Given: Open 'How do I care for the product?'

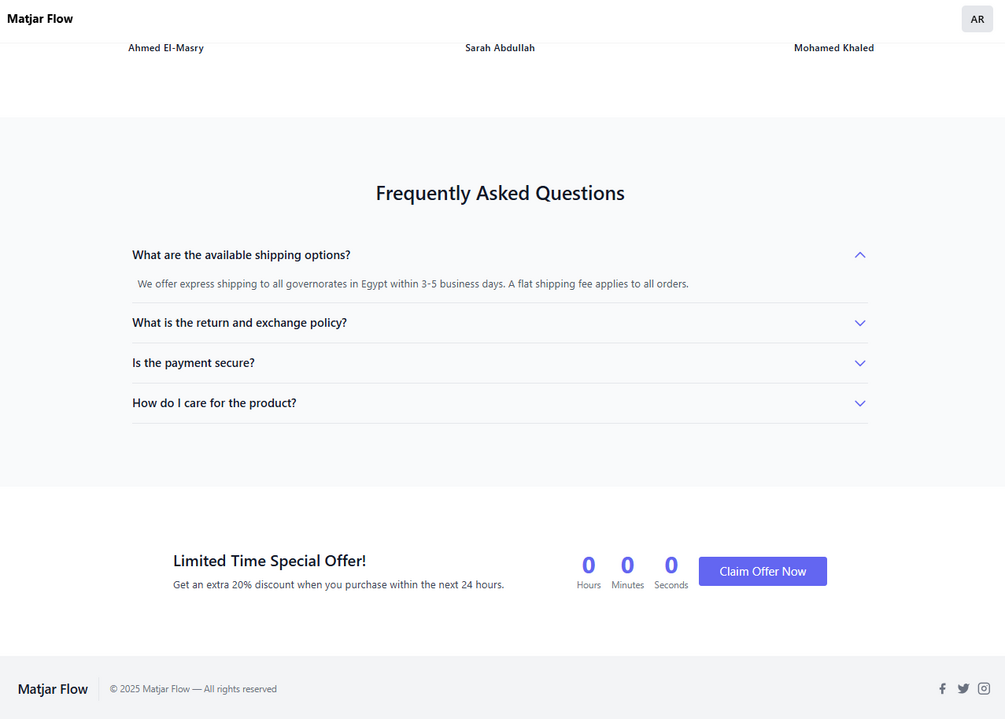Looking at the screenshot, I should point(214,403).
